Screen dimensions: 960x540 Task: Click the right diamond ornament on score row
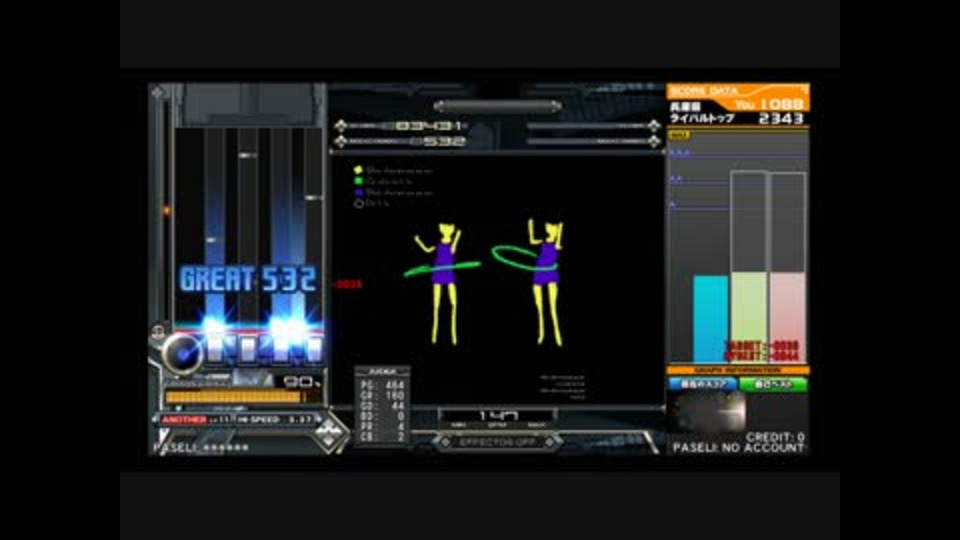pos(654,126)
